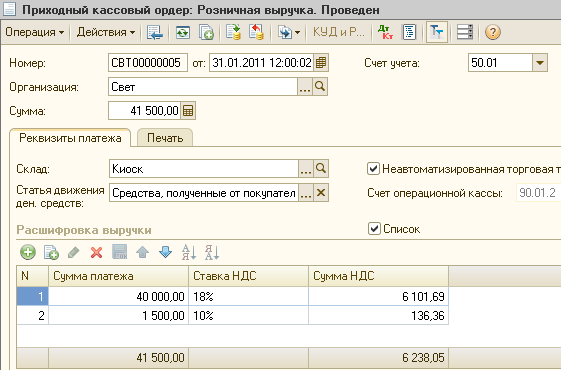The width and height of the screenshot is (561, 370).
Task: Toggle Неавтоматизированная торговая точка checkbox
Action: (374, 169)
